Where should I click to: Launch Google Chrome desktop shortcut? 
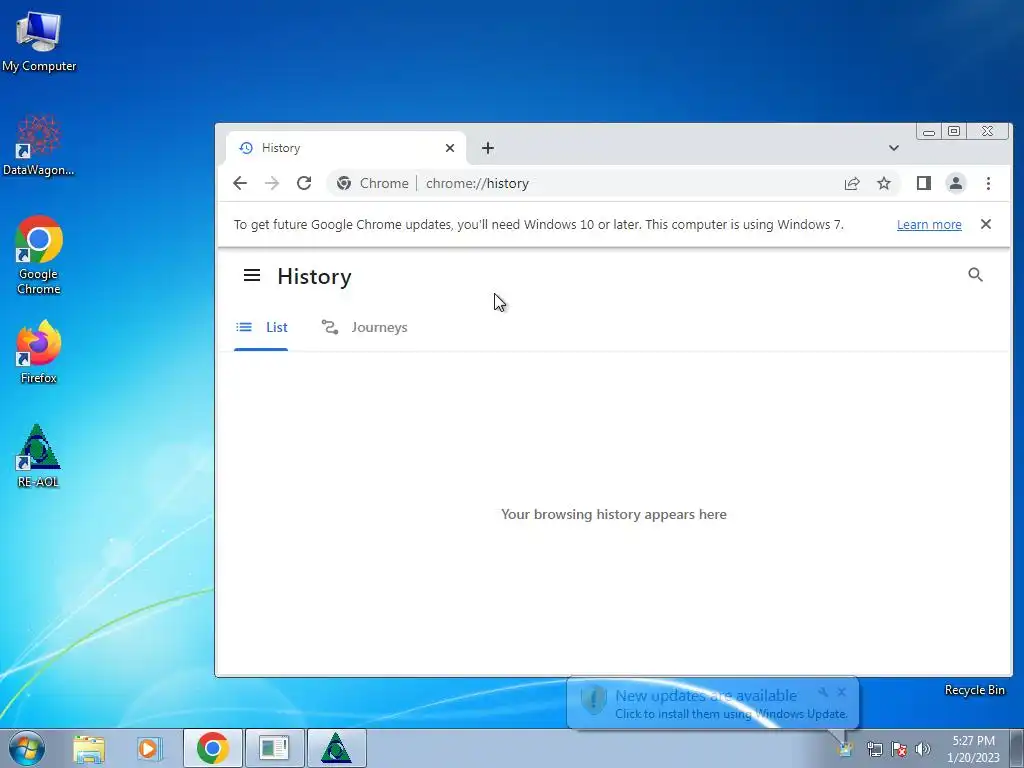pos(39,255)
